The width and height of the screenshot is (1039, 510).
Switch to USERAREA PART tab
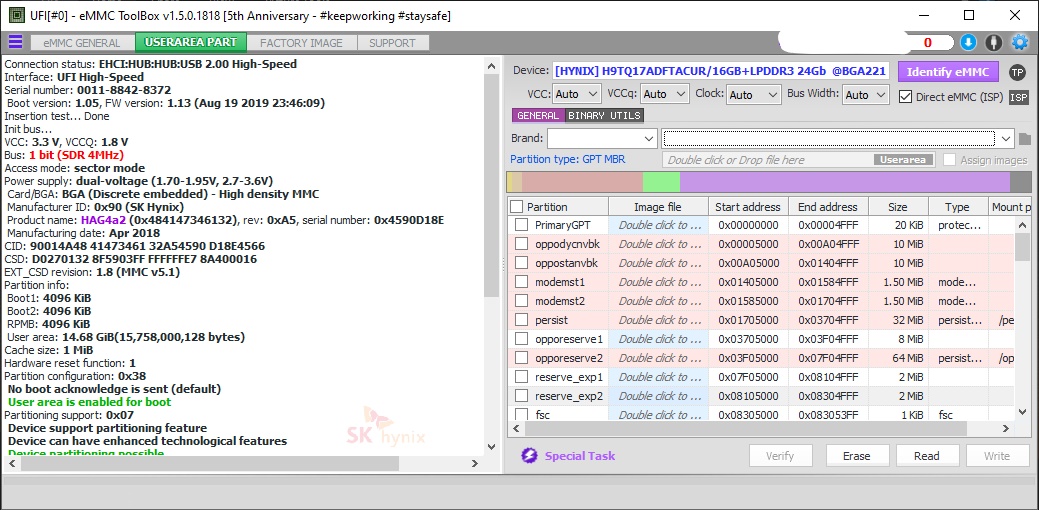coord(191,42)
